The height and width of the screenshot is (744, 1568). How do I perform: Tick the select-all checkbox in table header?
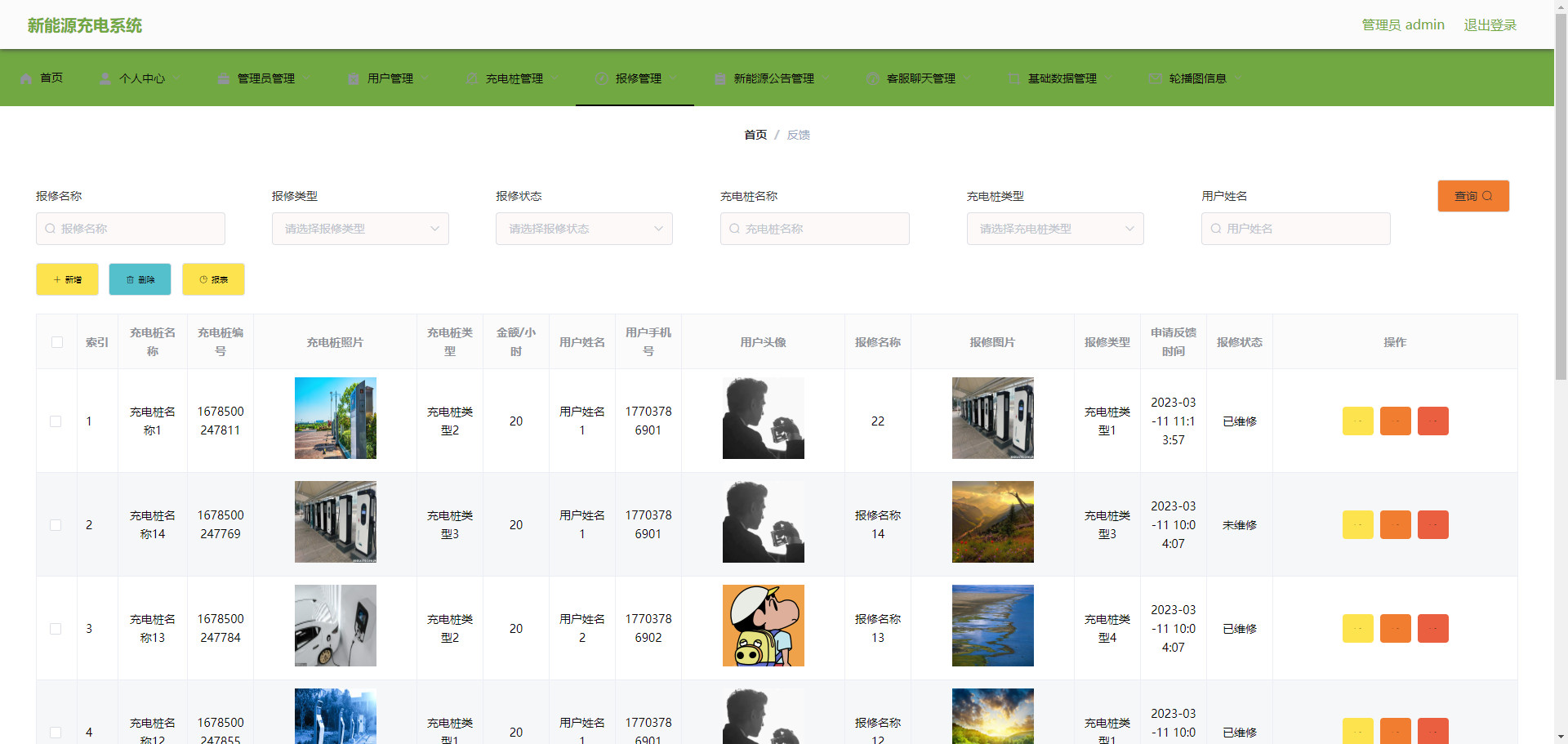tap(57, 342)
